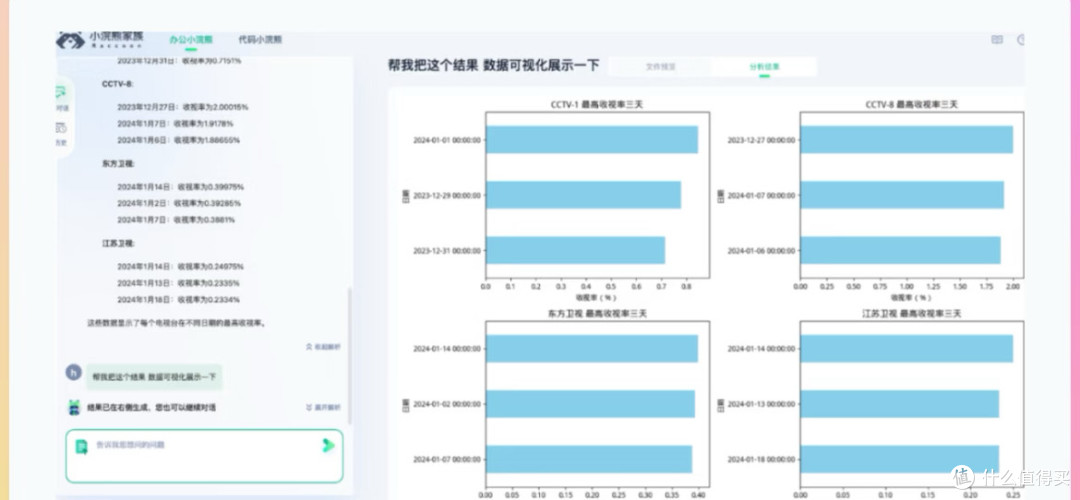Click the CCTV-1 最高收视率三天 chart
The width and height of the screenshot is (1080, 500).
[597, 195]
